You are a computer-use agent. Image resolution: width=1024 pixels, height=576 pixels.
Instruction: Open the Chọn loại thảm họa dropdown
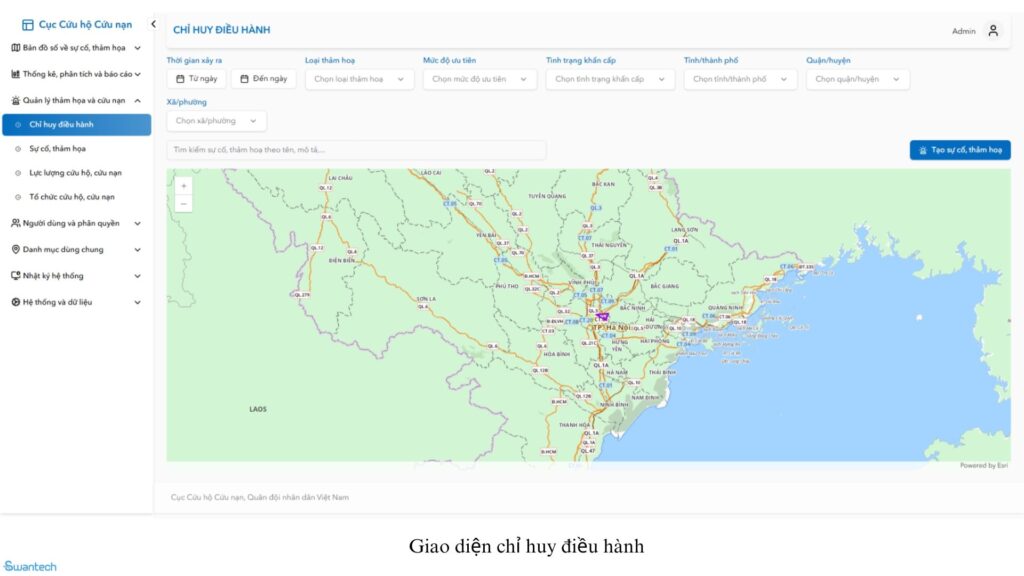point(359,79)
